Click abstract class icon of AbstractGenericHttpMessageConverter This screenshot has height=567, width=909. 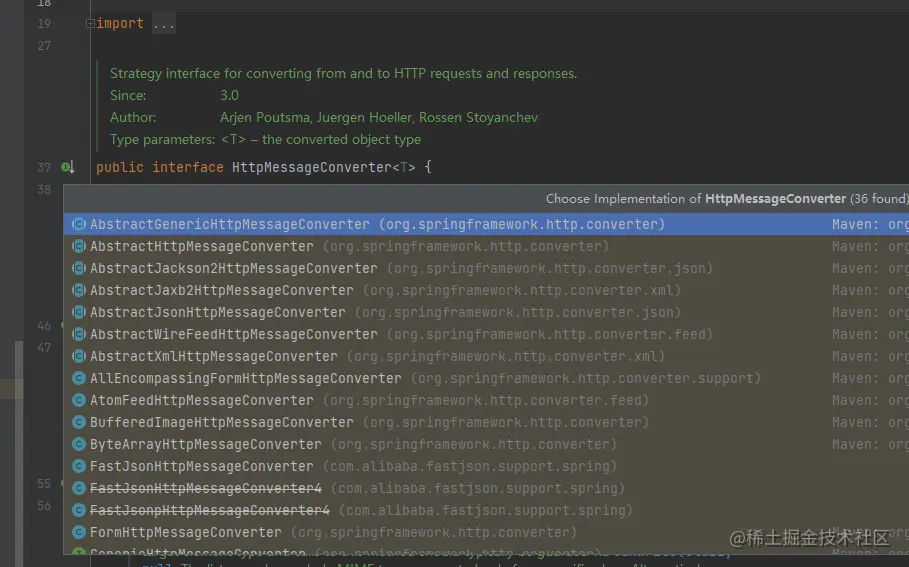tap(79, 224)
